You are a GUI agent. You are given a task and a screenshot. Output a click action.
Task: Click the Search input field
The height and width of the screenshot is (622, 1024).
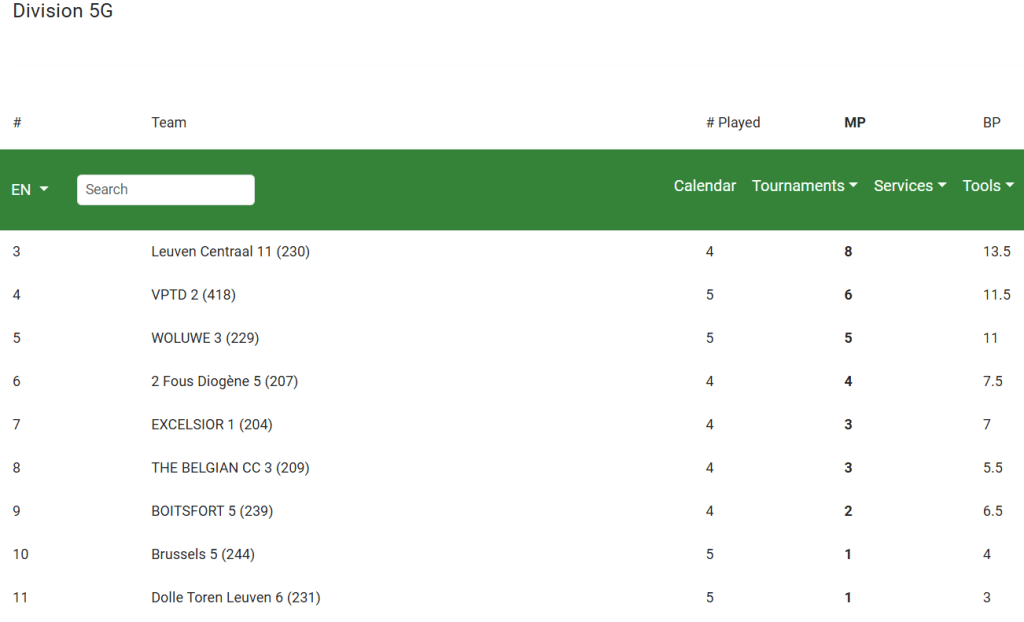[x=165, y=190]
